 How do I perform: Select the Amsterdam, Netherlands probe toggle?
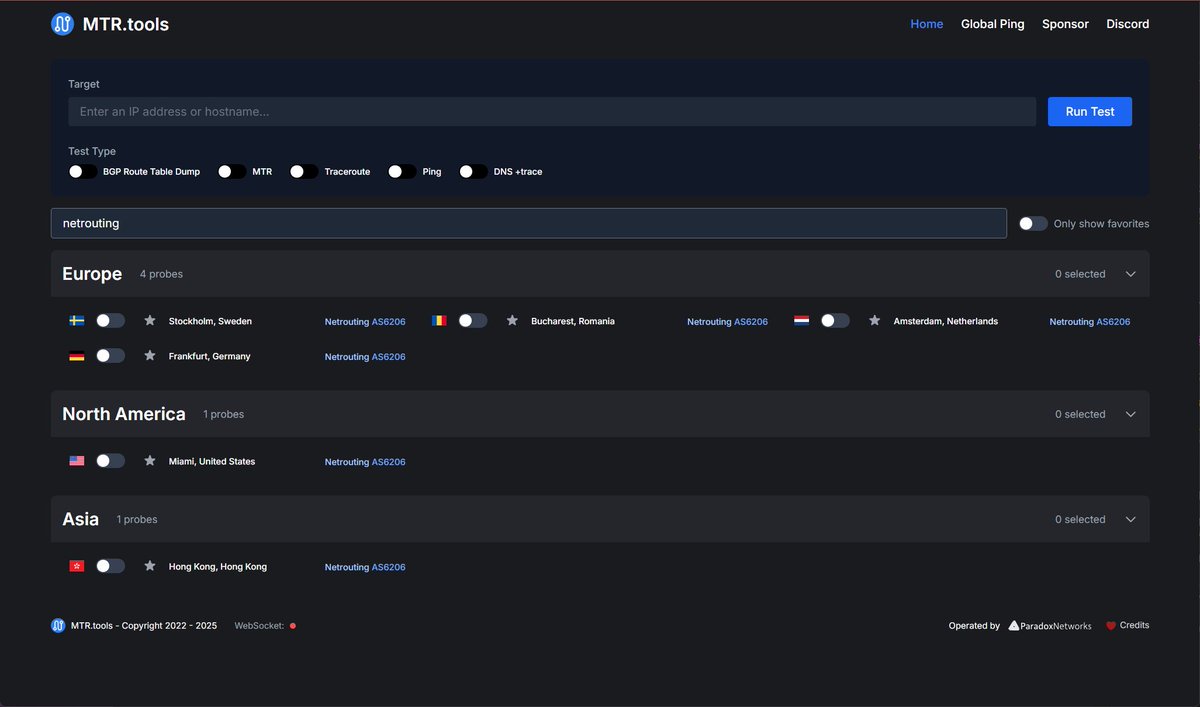tap(835, 321)
